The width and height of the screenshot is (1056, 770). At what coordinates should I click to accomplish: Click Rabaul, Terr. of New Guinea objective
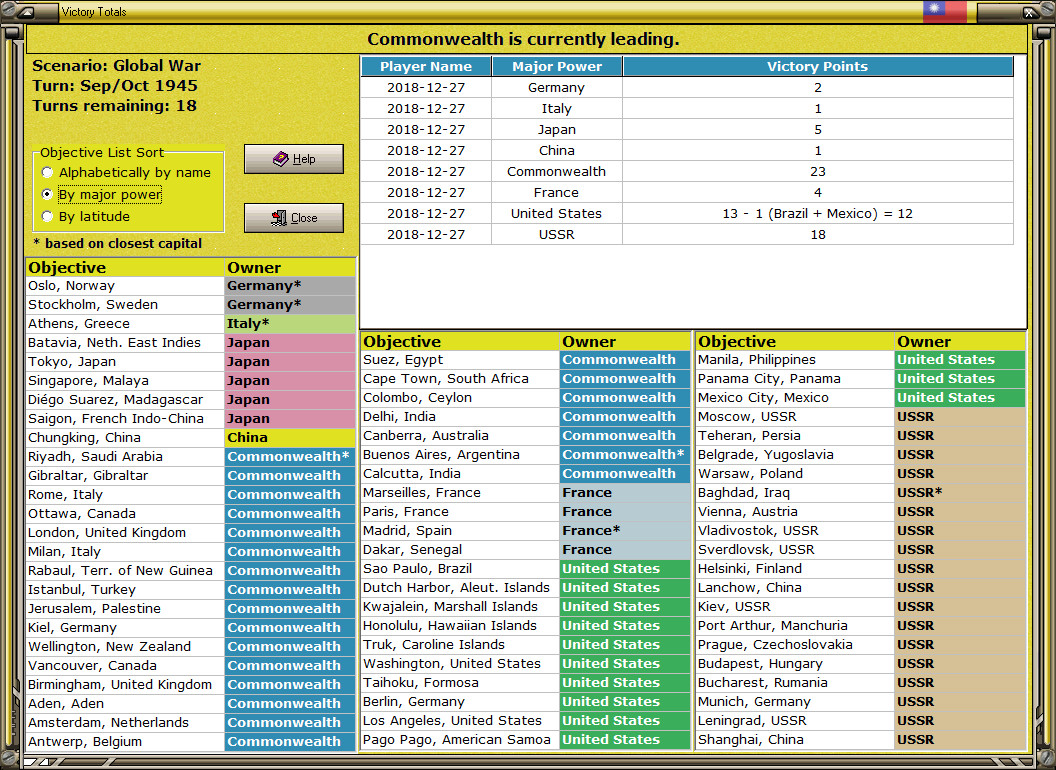tap(125, 571)
